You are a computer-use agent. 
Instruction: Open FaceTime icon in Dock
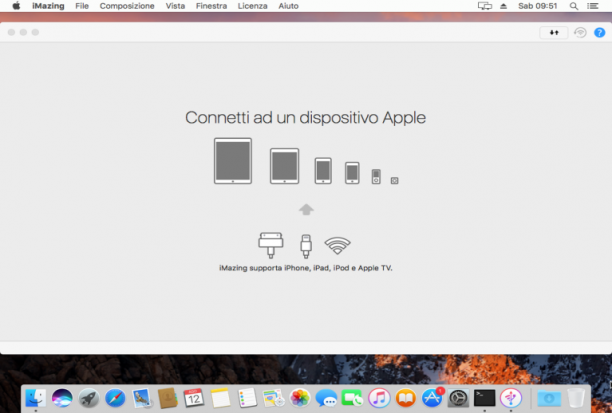352,398
